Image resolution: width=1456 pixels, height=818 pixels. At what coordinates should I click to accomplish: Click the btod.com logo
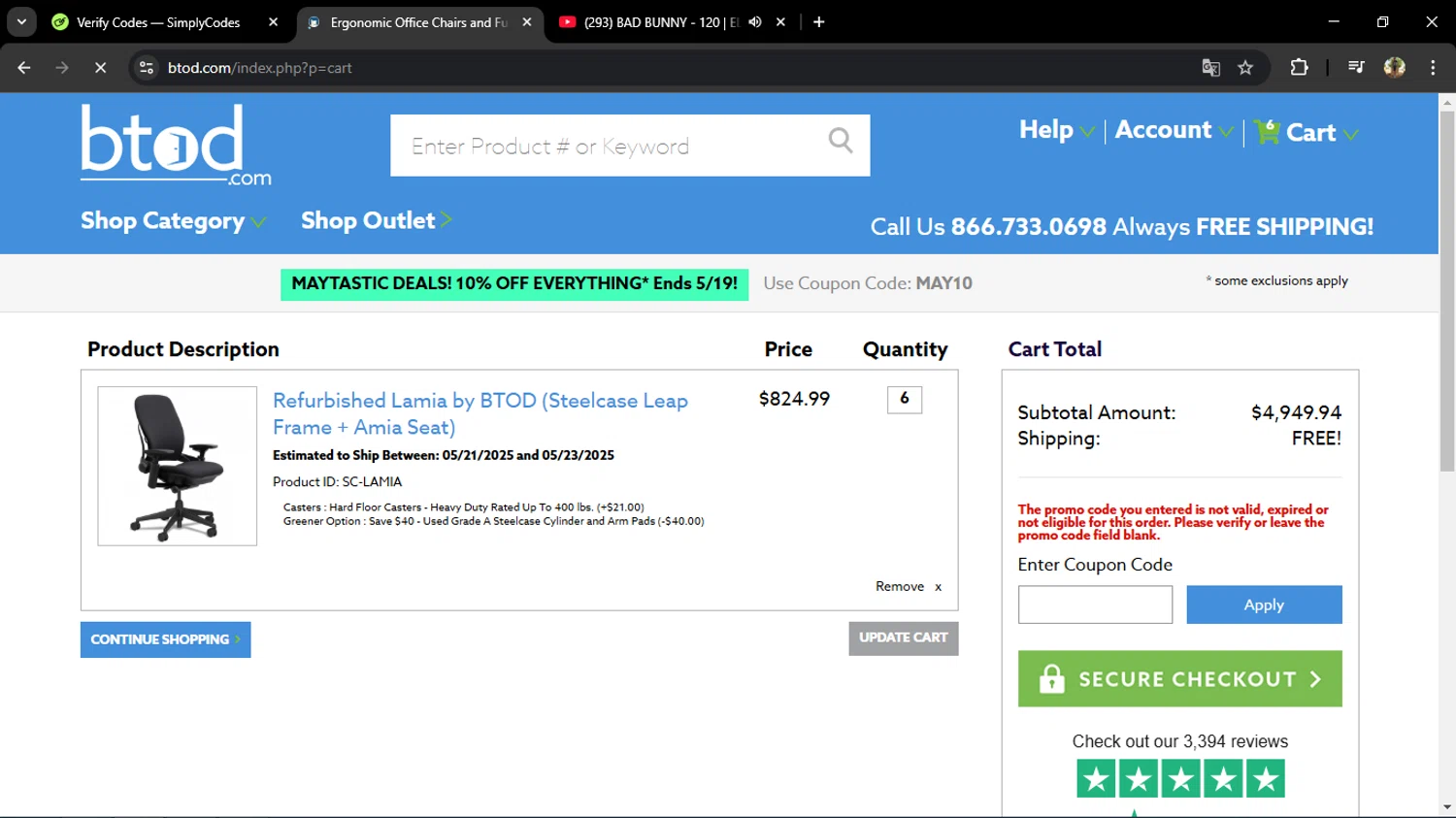click(176, 145)
